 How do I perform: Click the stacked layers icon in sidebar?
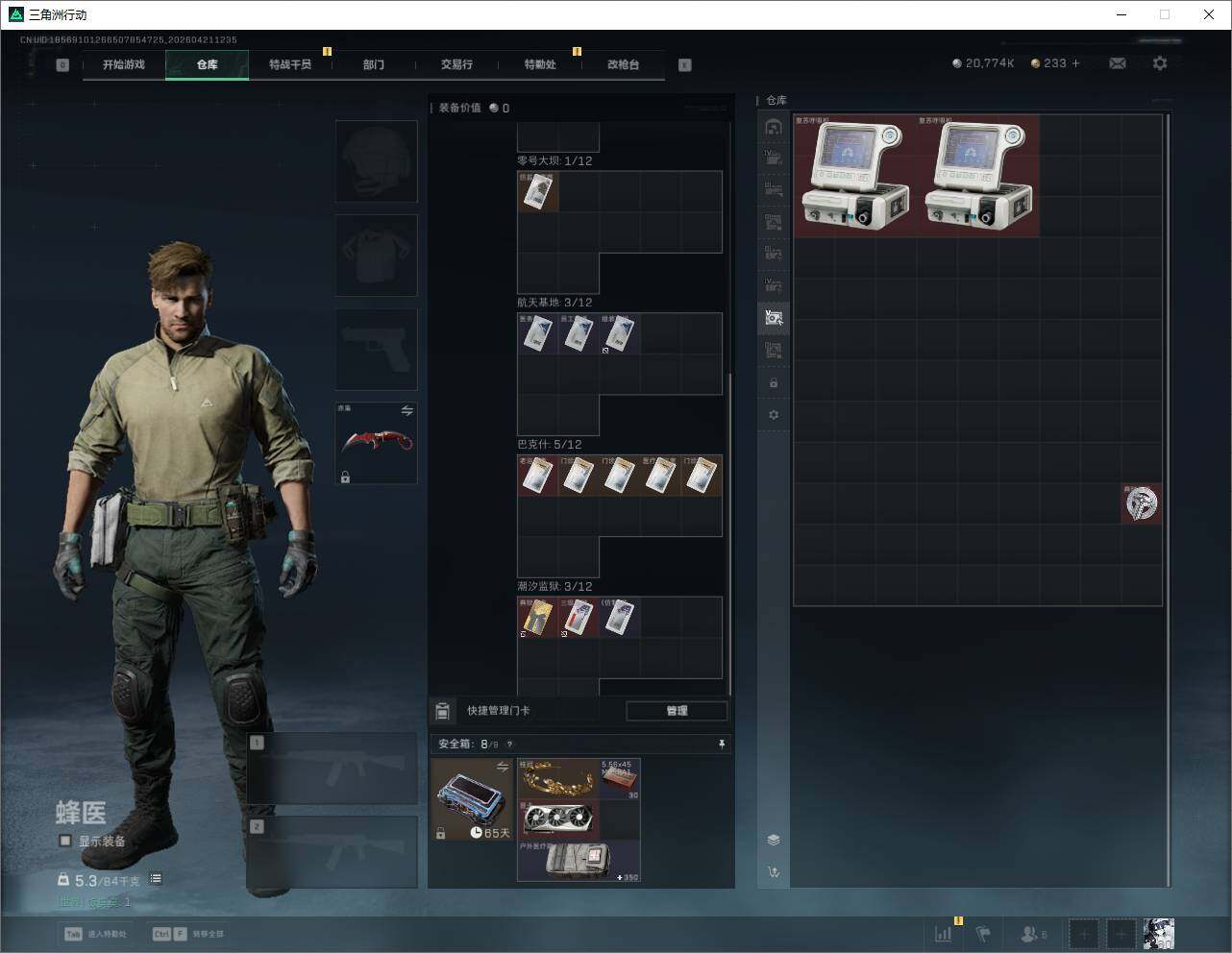(x=774, y=840)
